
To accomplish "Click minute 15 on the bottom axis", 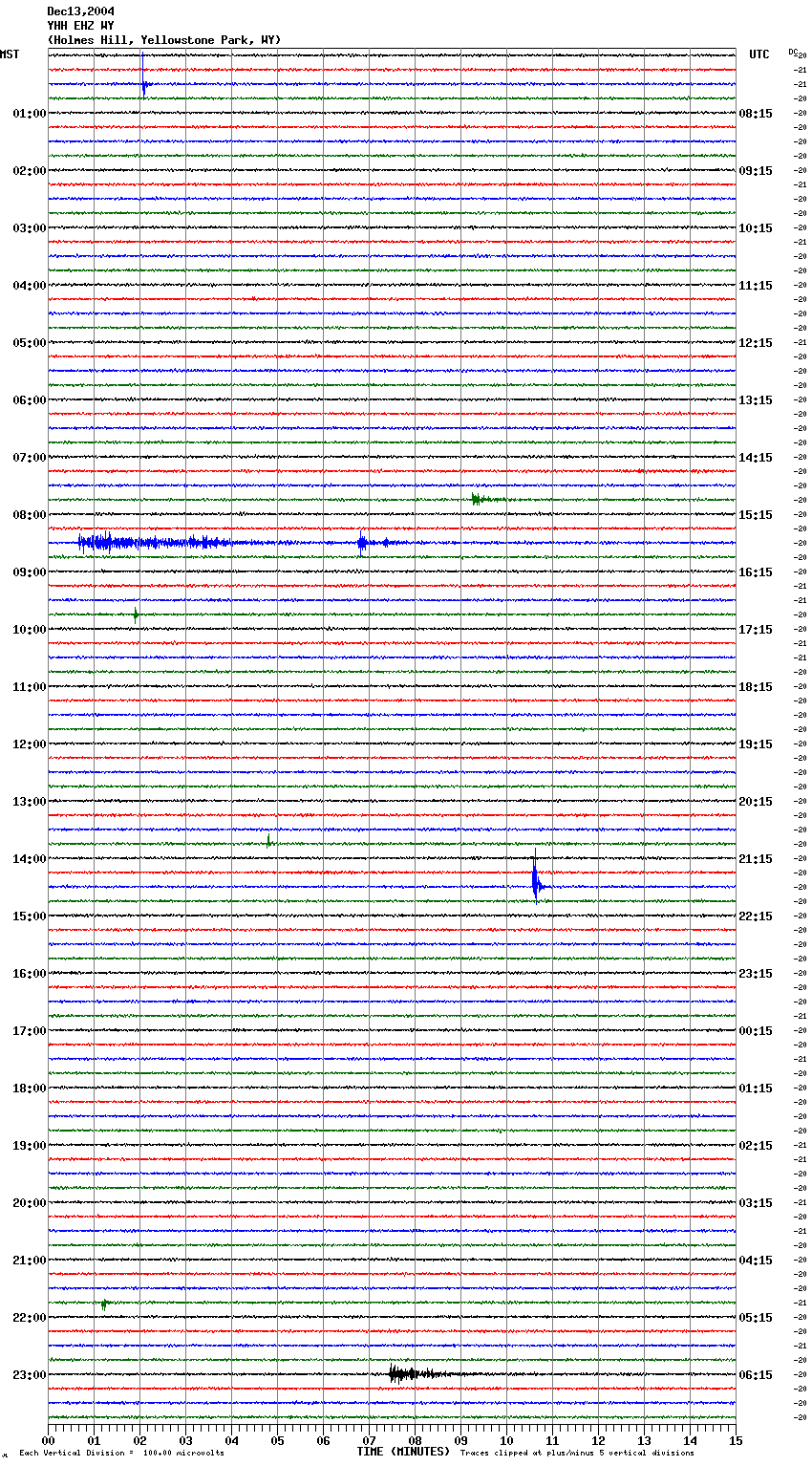I will 736,1440.
